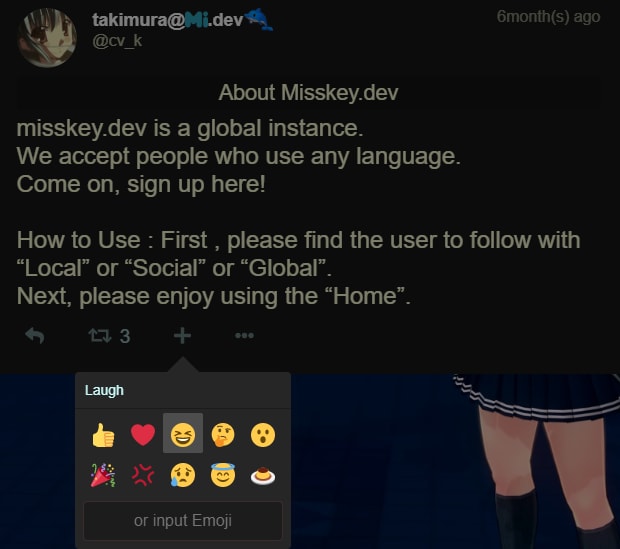React with the thumbs up emoji
Screen dimensions: 620x549
[x=103, y=434]
